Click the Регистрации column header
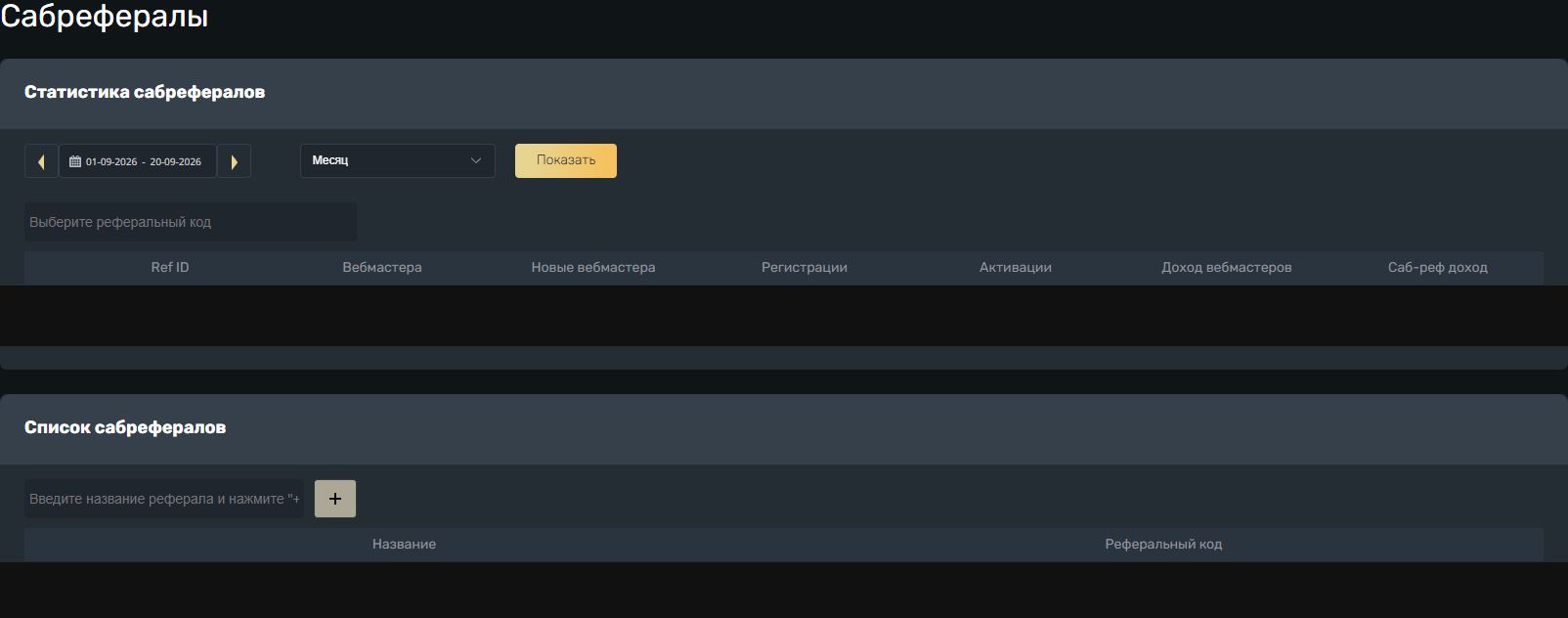1568x618 pixels. click(x=805, y=268)
